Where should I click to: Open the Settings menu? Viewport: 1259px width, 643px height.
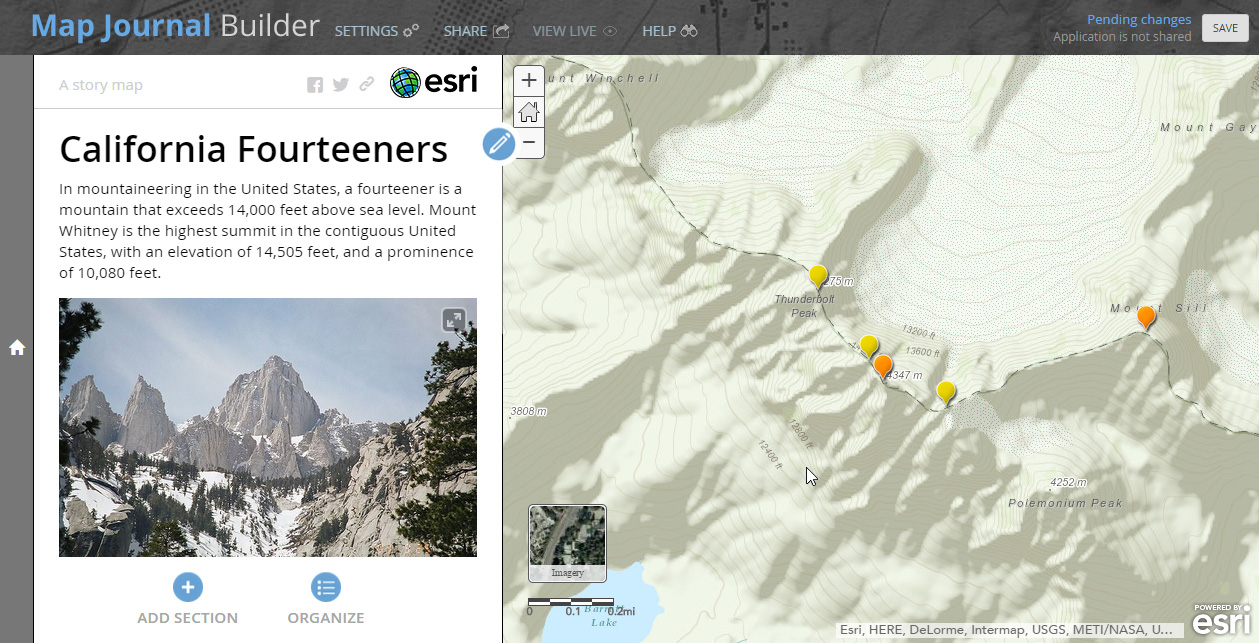click(x=377, y=31)
